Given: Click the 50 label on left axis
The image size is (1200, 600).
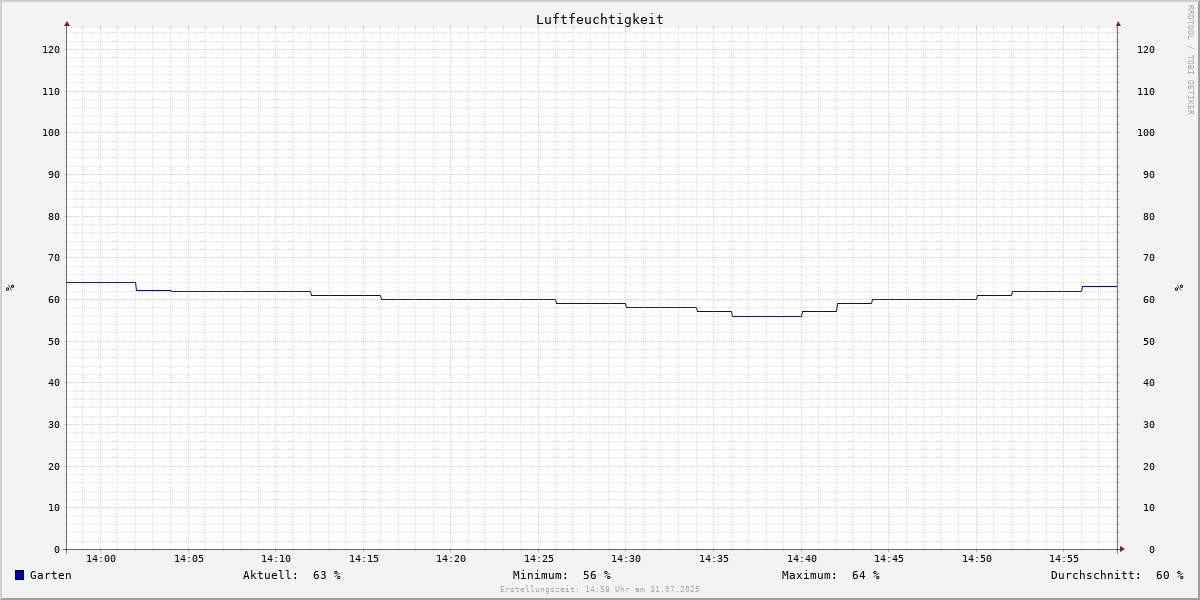Looking at the screenshot, I should coord(54,342).
